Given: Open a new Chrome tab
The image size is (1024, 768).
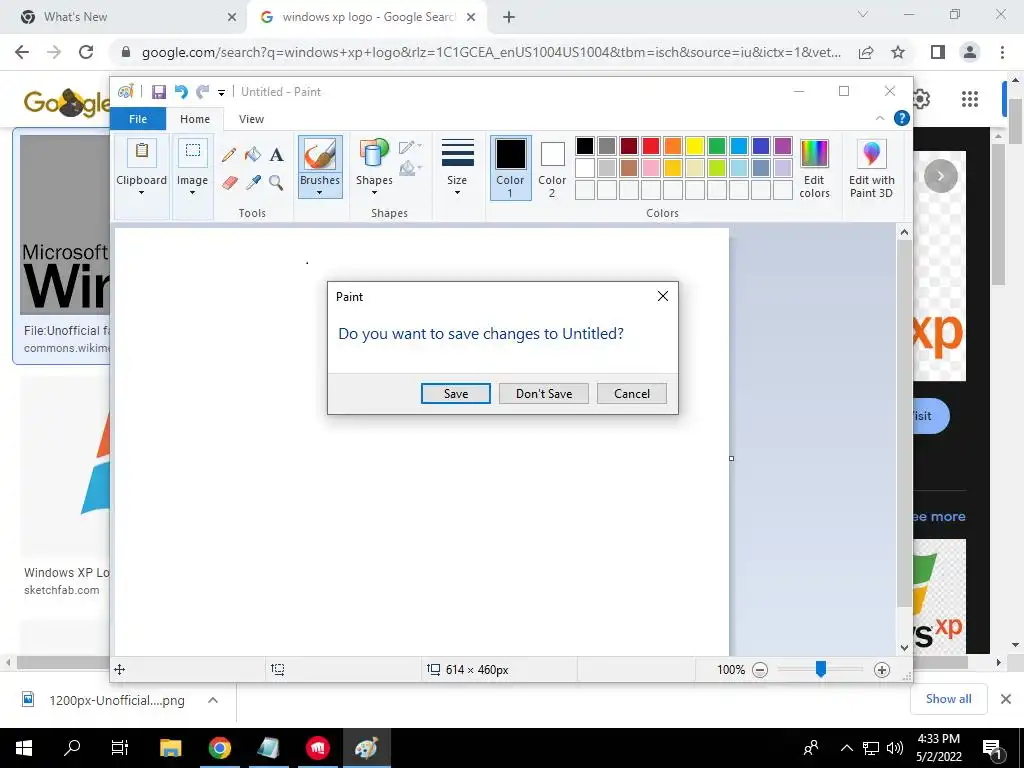Looking at the screenshot, I should pyautogui.click(x=509, y=17).
